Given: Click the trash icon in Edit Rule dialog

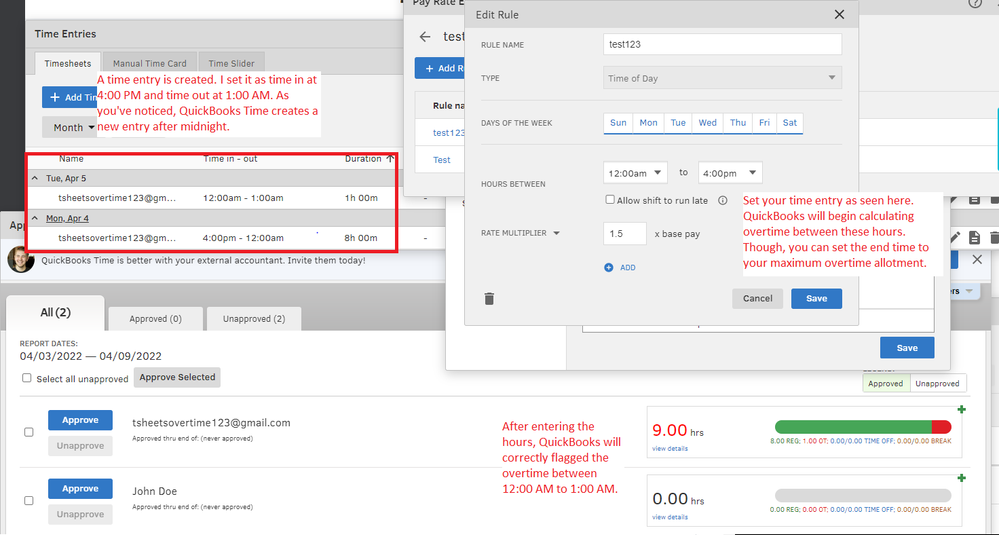Looking at the screenshot, I should click(489, 299).
